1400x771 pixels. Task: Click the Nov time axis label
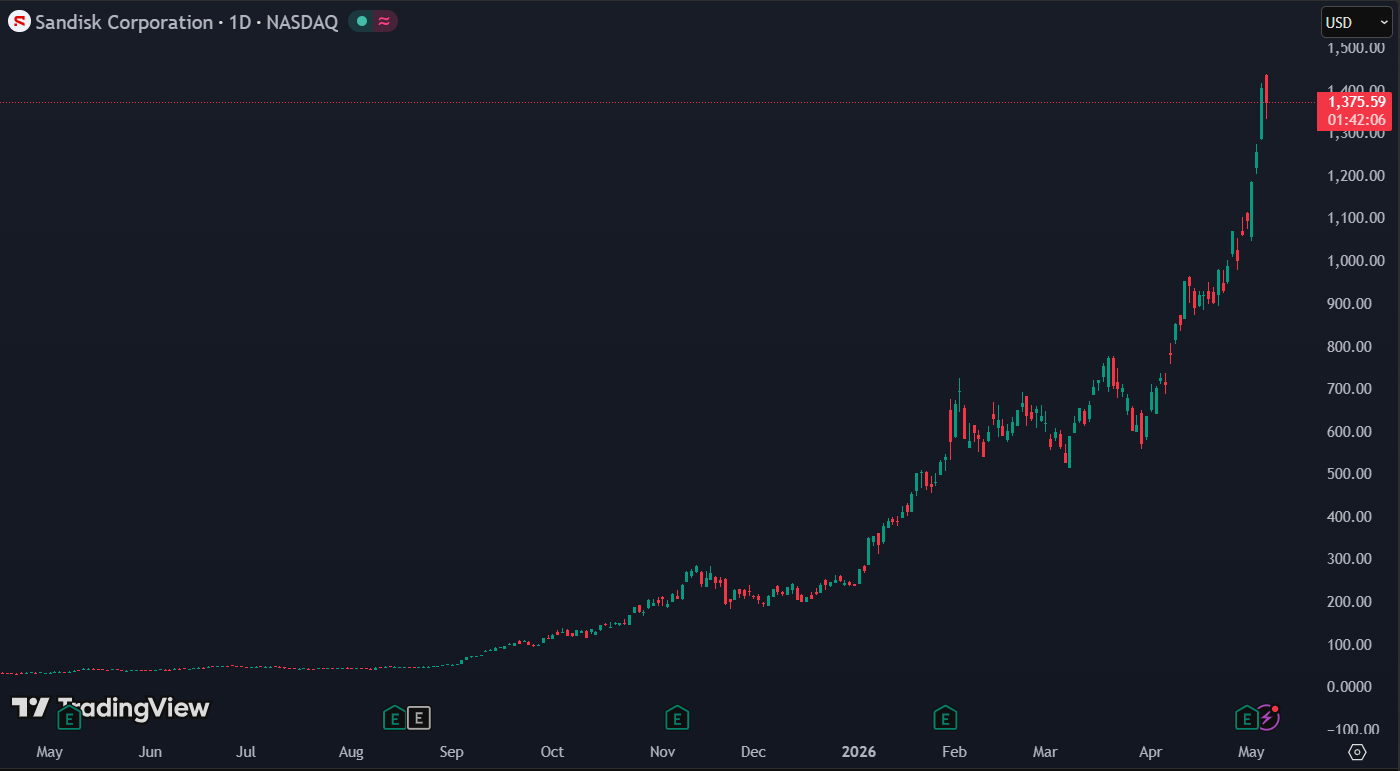[663, 752]
